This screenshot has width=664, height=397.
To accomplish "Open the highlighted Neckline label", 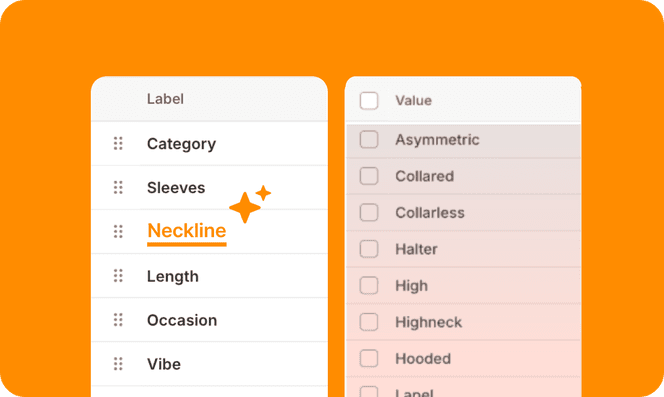I will (187, 231).
